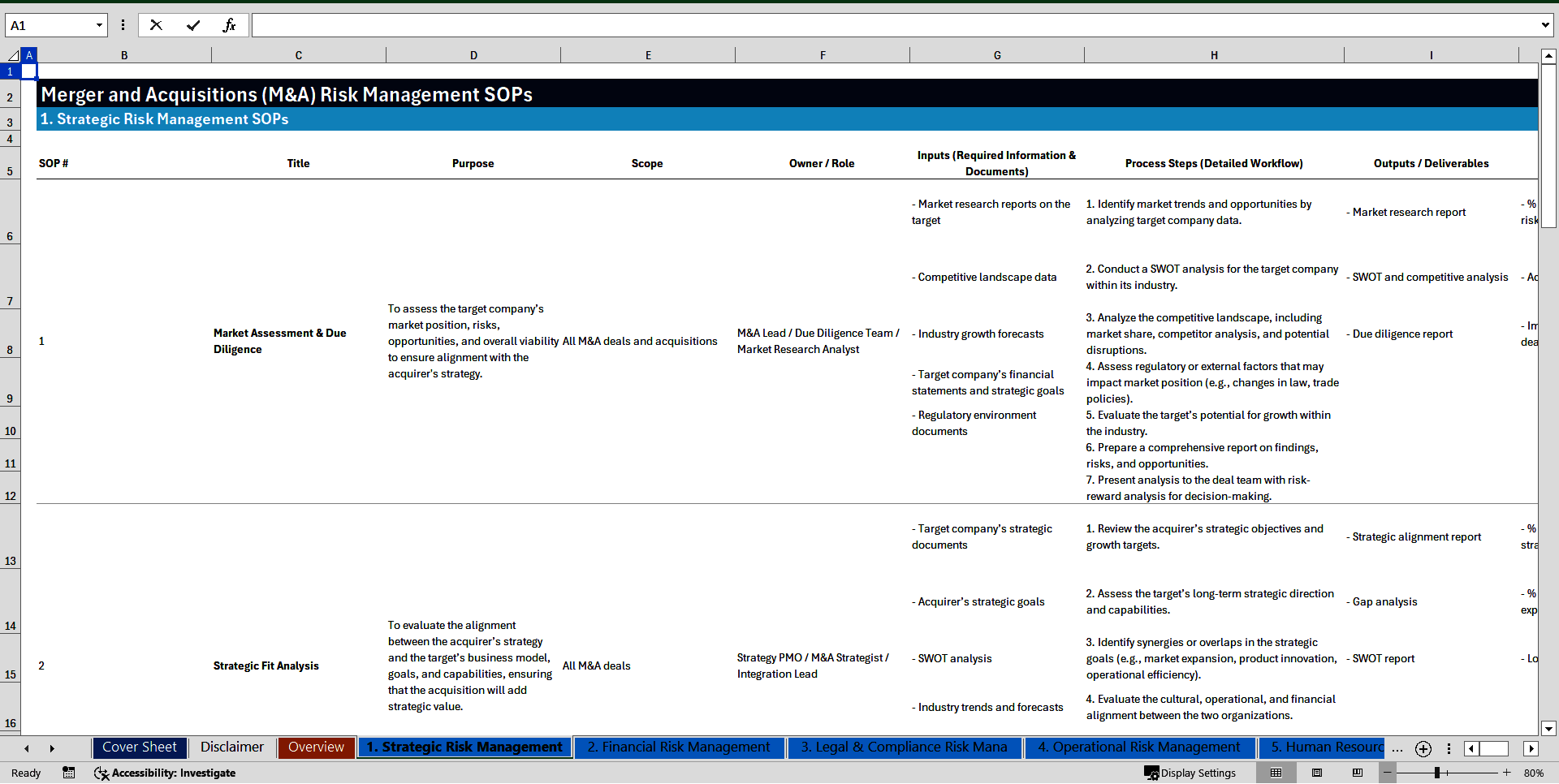This screenshot has height=784, width=1559.
Task: Open the Accessibility Investigate checker
Action: [x=165, y=773]
